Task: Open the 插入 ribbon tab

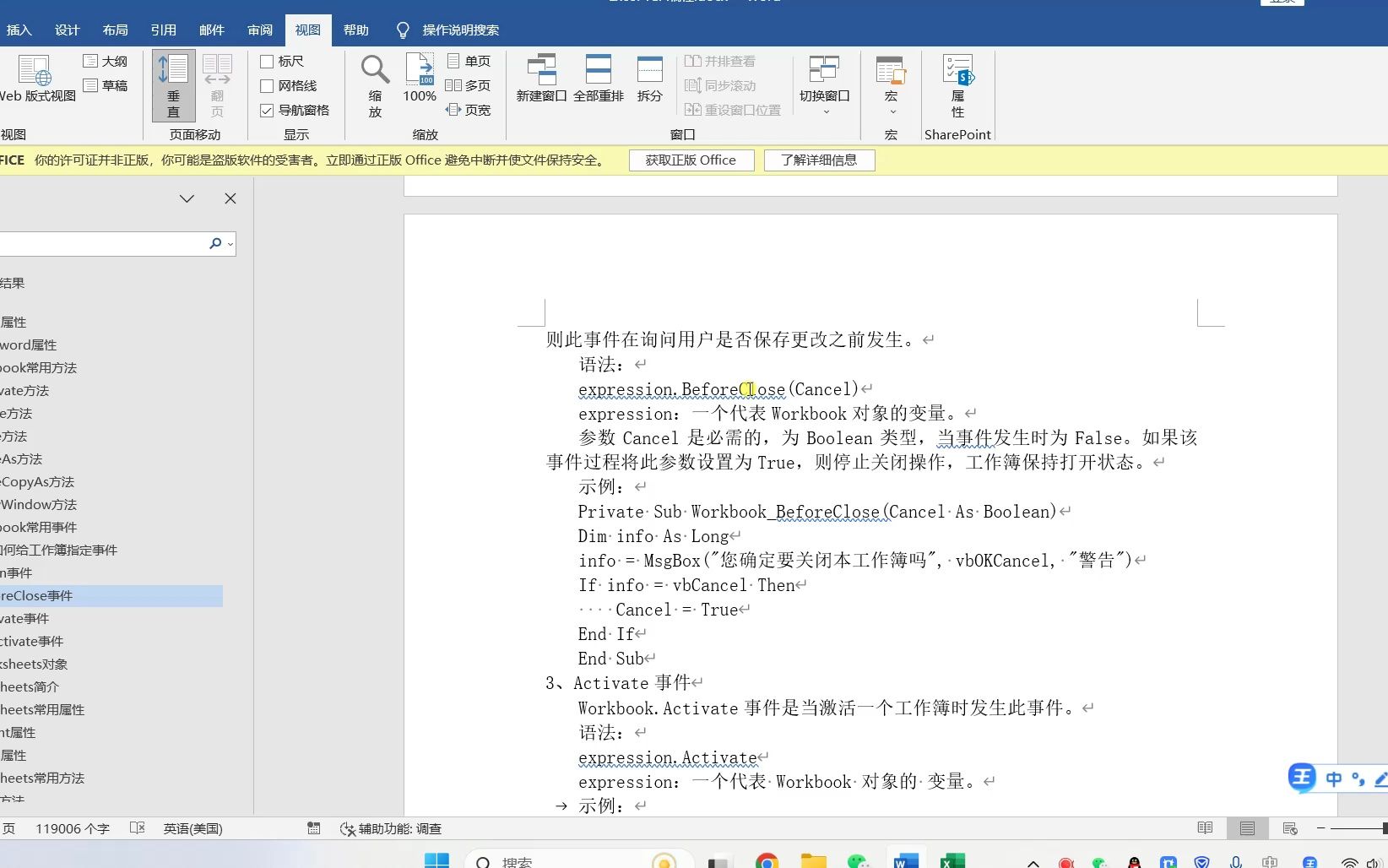Action: [19, 30]
